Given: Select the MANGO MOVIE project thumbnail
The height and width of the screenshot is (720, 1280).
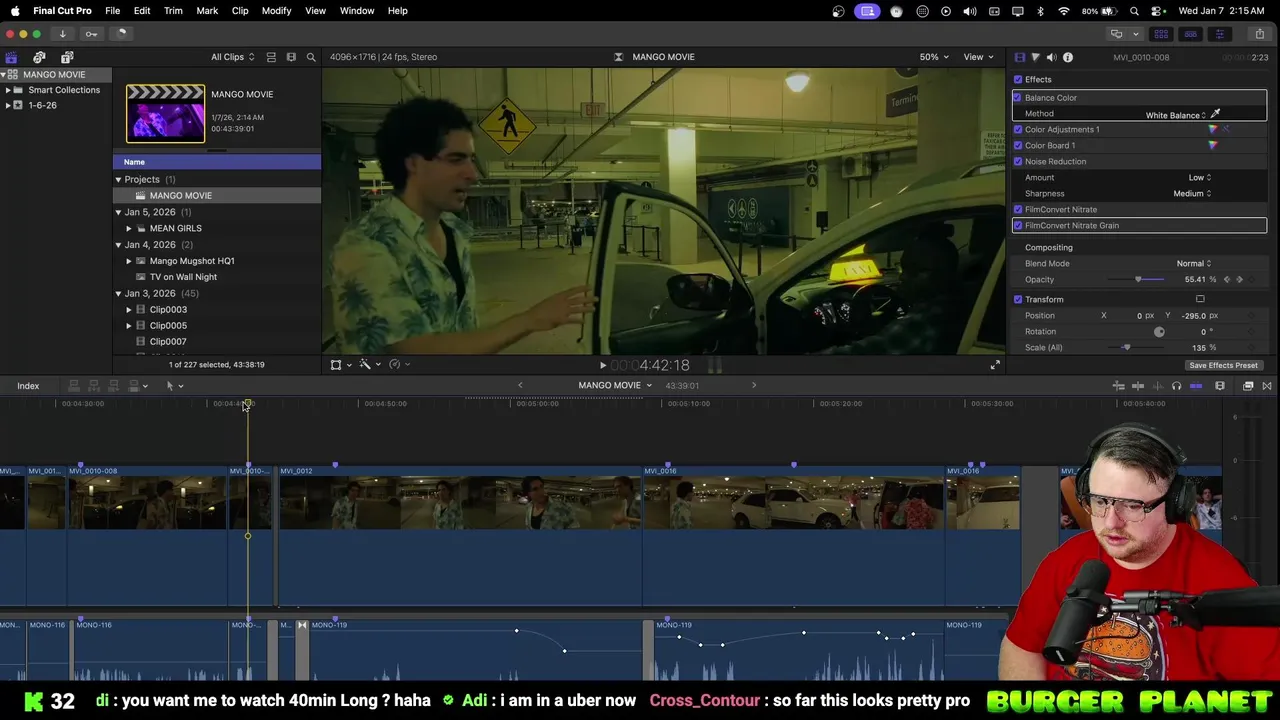Looking at the screenshot, I should pos(165,113).
